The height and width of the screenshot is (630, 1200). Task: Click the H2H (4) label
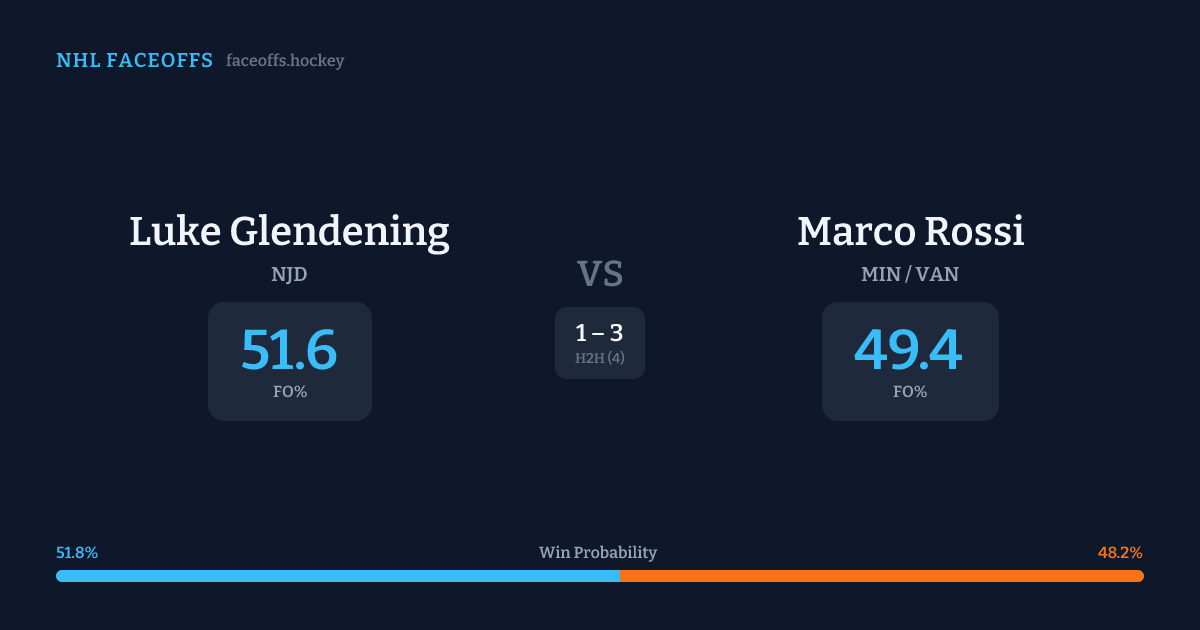[x=600, y=358]
